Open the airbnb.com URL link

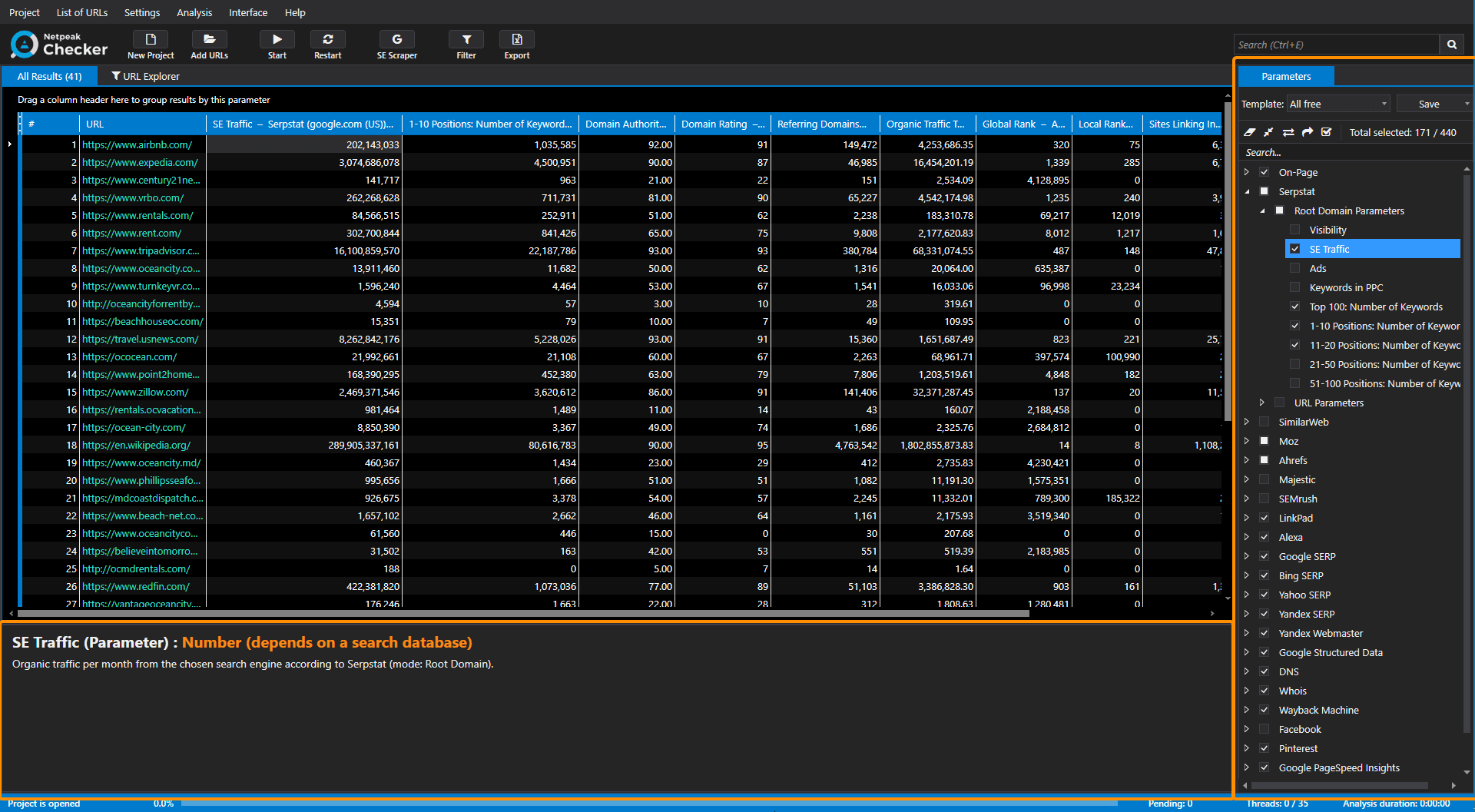138,144
